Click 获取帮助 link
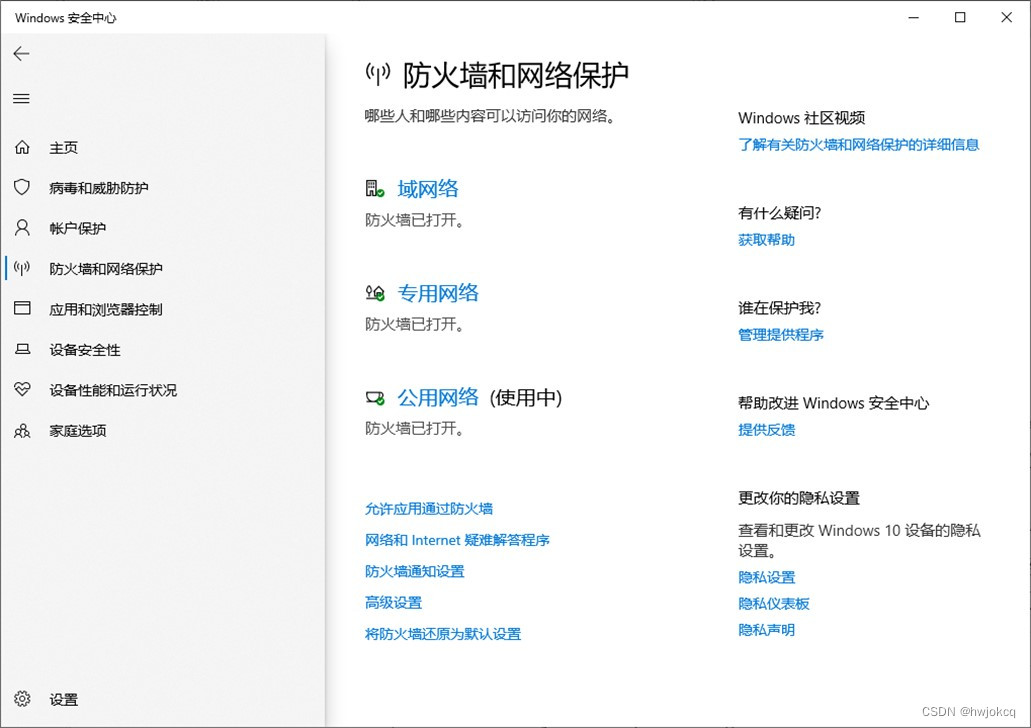Viewport: 1031px width, 728px height. point(766,239)
